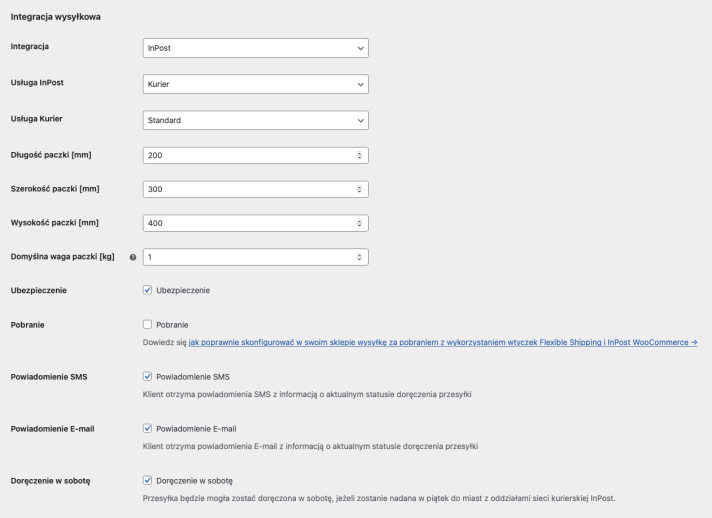This screenshot has height=518, width=712.
Task: Focus the Długość paczki field containing 200
Action: pyautogui.click(x=256, y=155)
